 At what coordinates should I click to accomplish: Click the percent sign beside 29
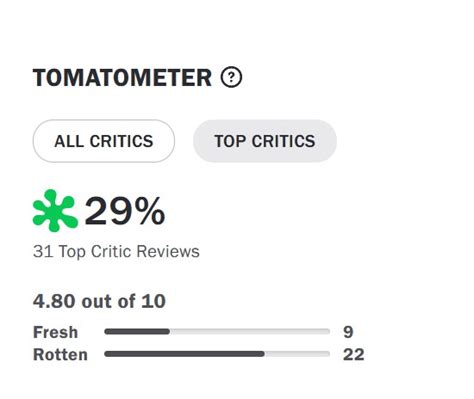coord(148,211)
